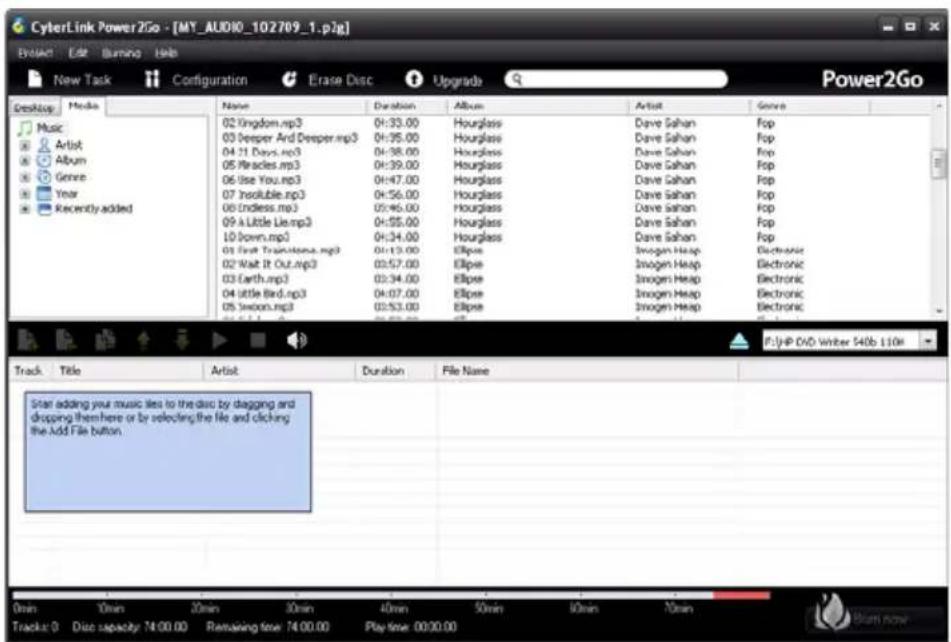
Task: Click the first add file icon
Action: 28,340
